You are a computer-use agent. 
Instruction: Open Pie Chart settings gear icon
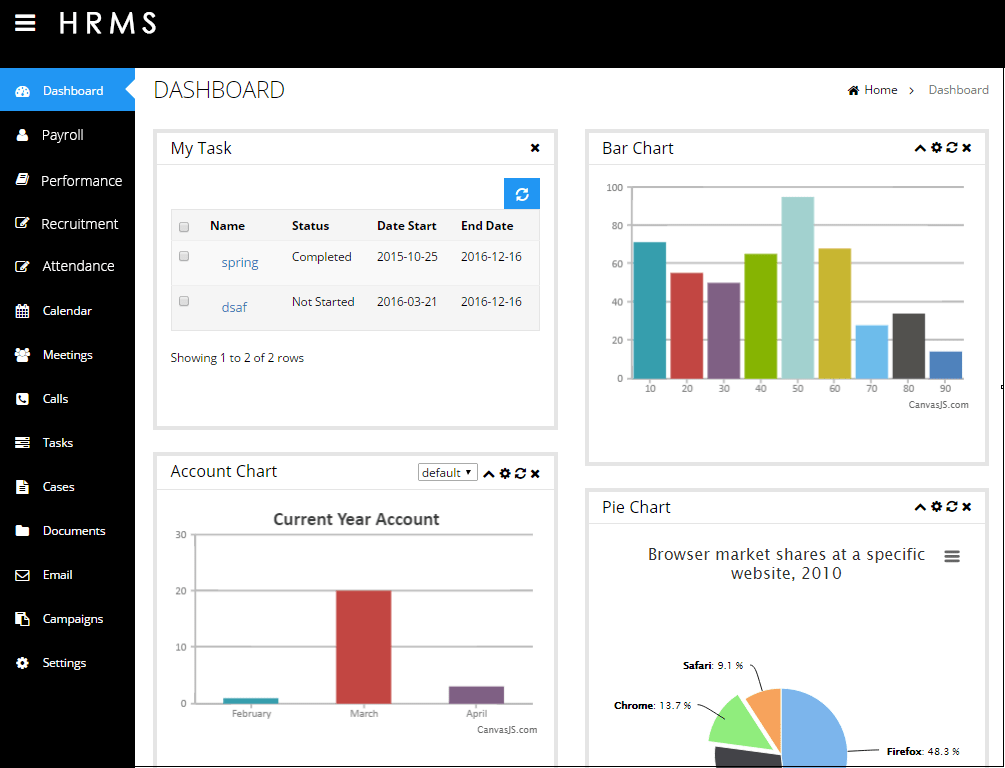[x=936, y=507]
